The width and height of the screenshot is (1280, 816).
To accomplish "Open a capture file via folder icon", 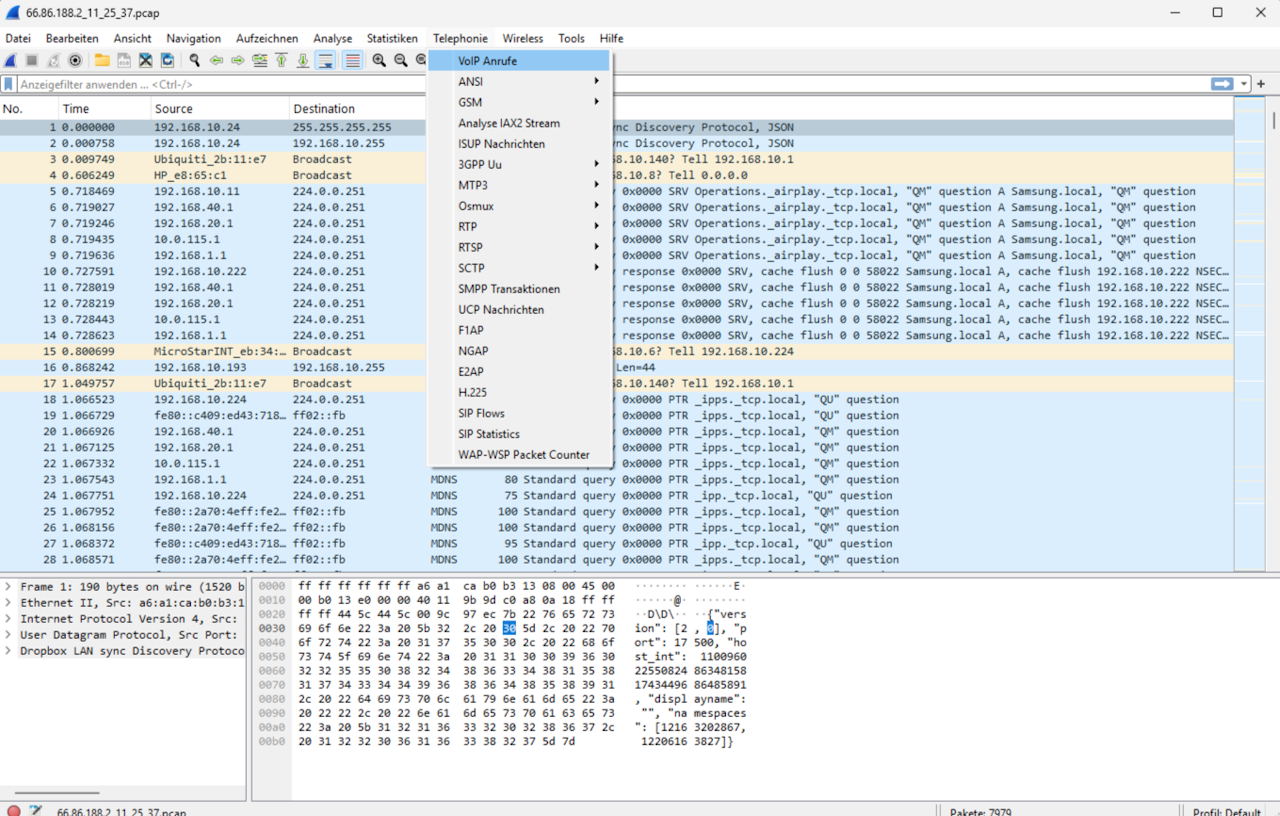I will pyautogui.click(x=102, y=60).
